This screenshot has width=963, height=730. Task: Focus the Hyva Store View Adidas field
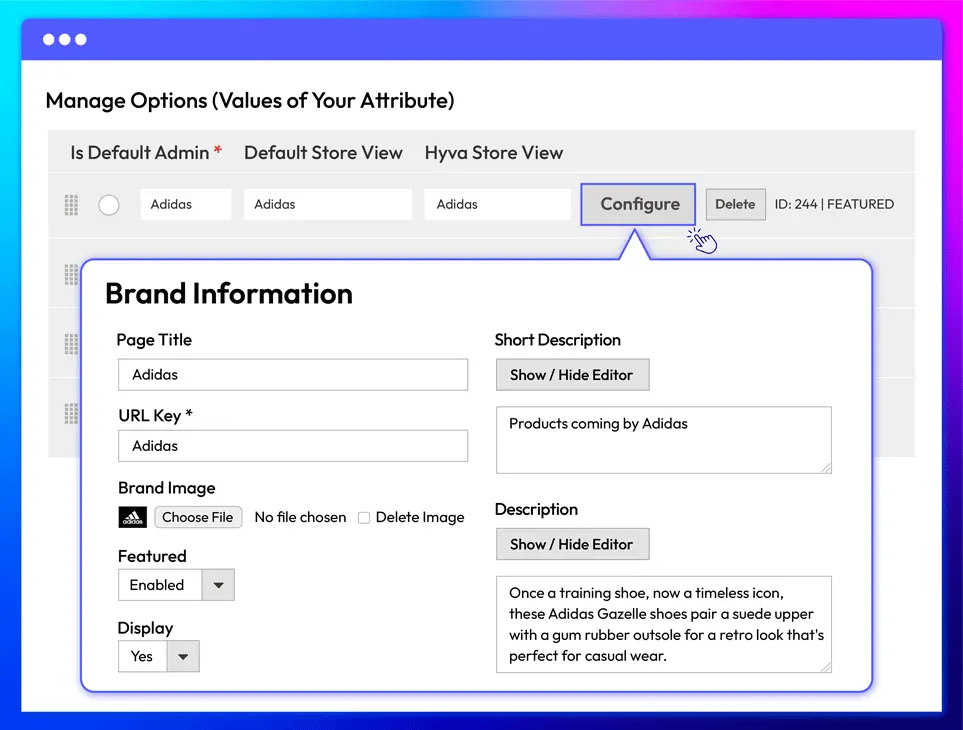click(x=497, y=204)
